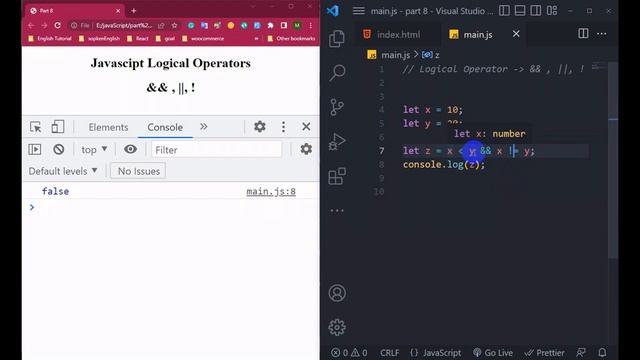
Task: Open the React bookmark folder
Action: click(138, 39)
